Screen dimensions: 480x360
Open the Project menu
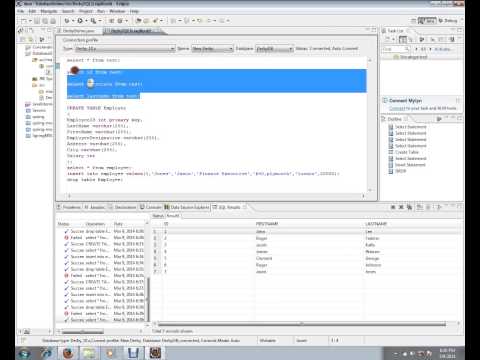click(86, 11)
